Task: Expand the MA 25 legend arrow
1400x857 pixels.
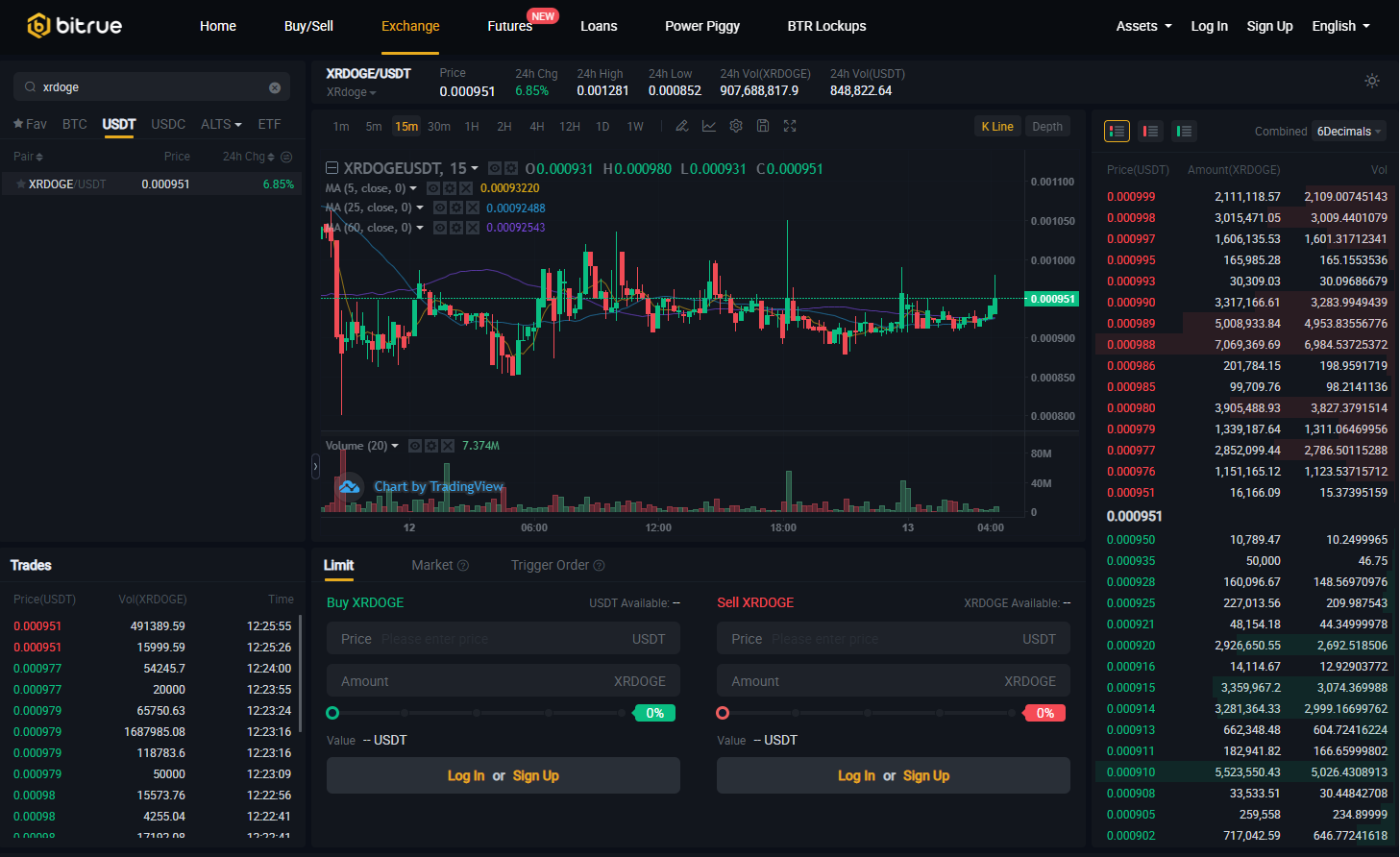Action: 420,208
